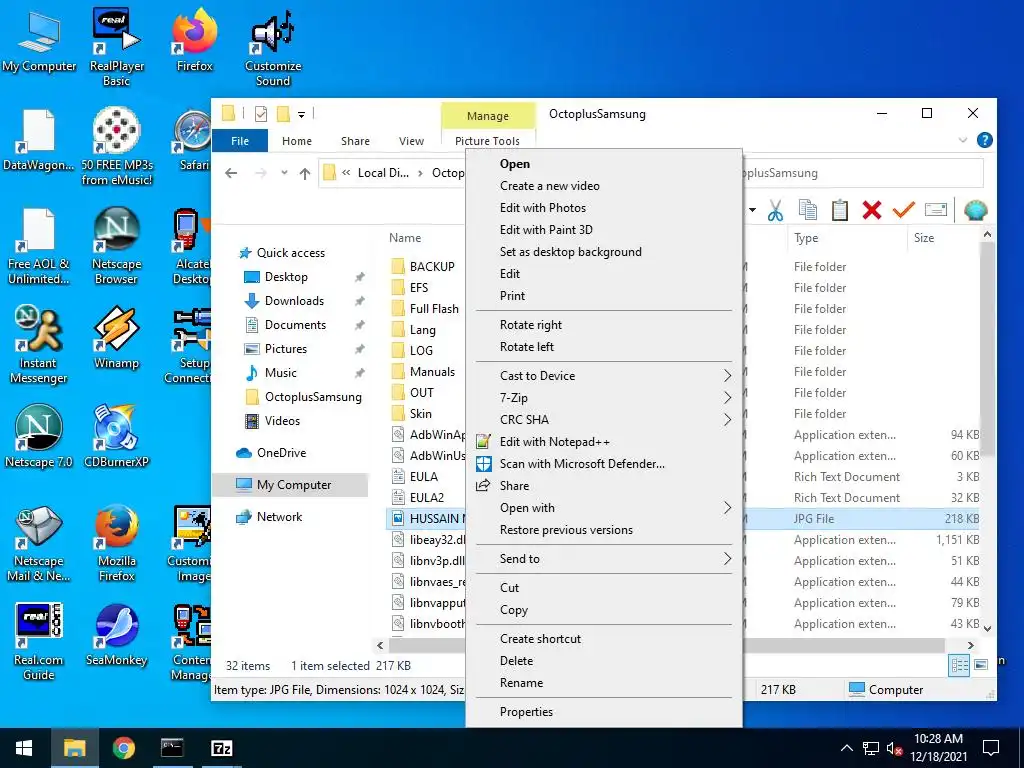Open recent locations dropdown next to Forward

[x=284, y=173]
